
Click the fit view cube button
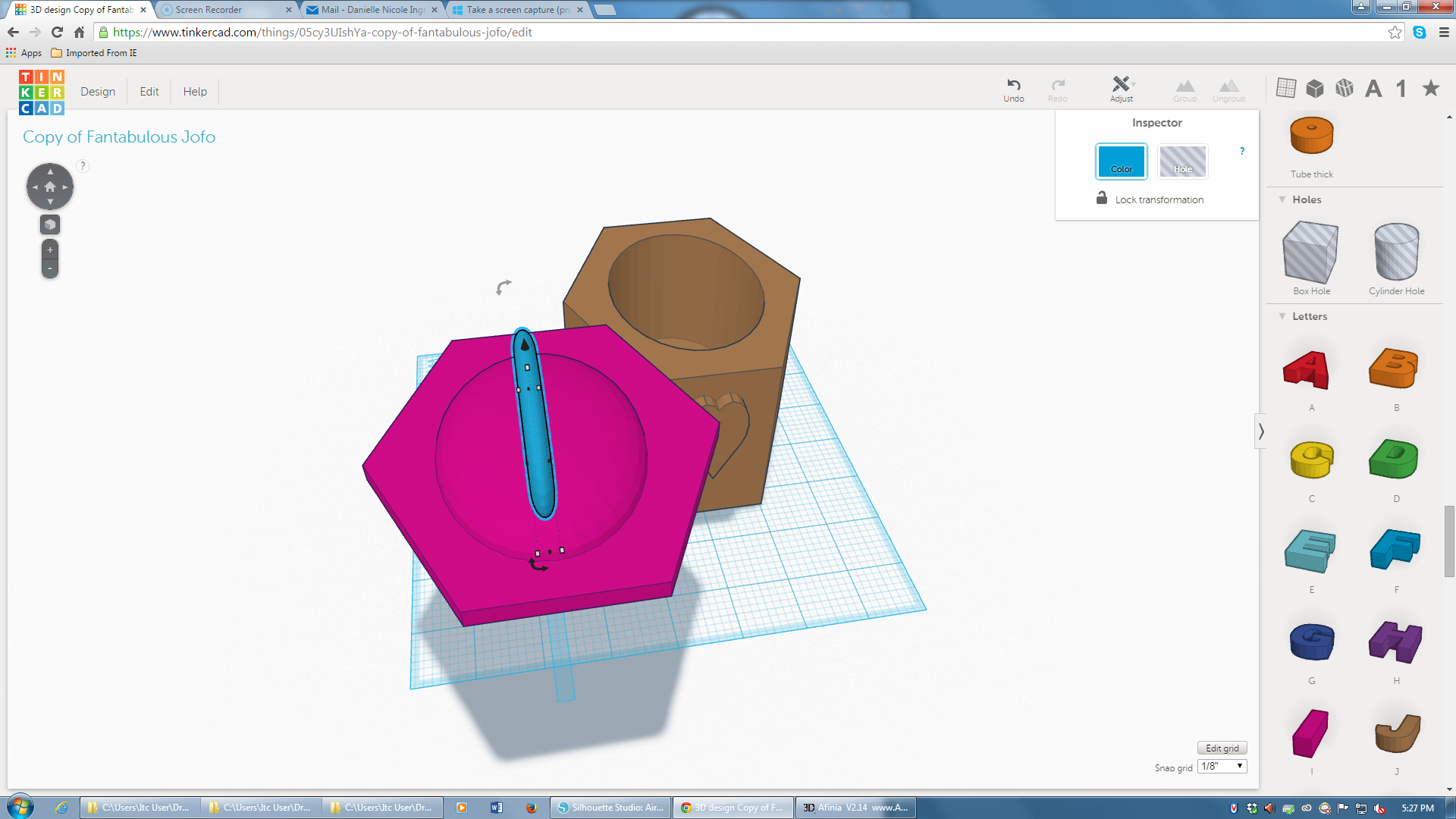[x=50, y=224]
